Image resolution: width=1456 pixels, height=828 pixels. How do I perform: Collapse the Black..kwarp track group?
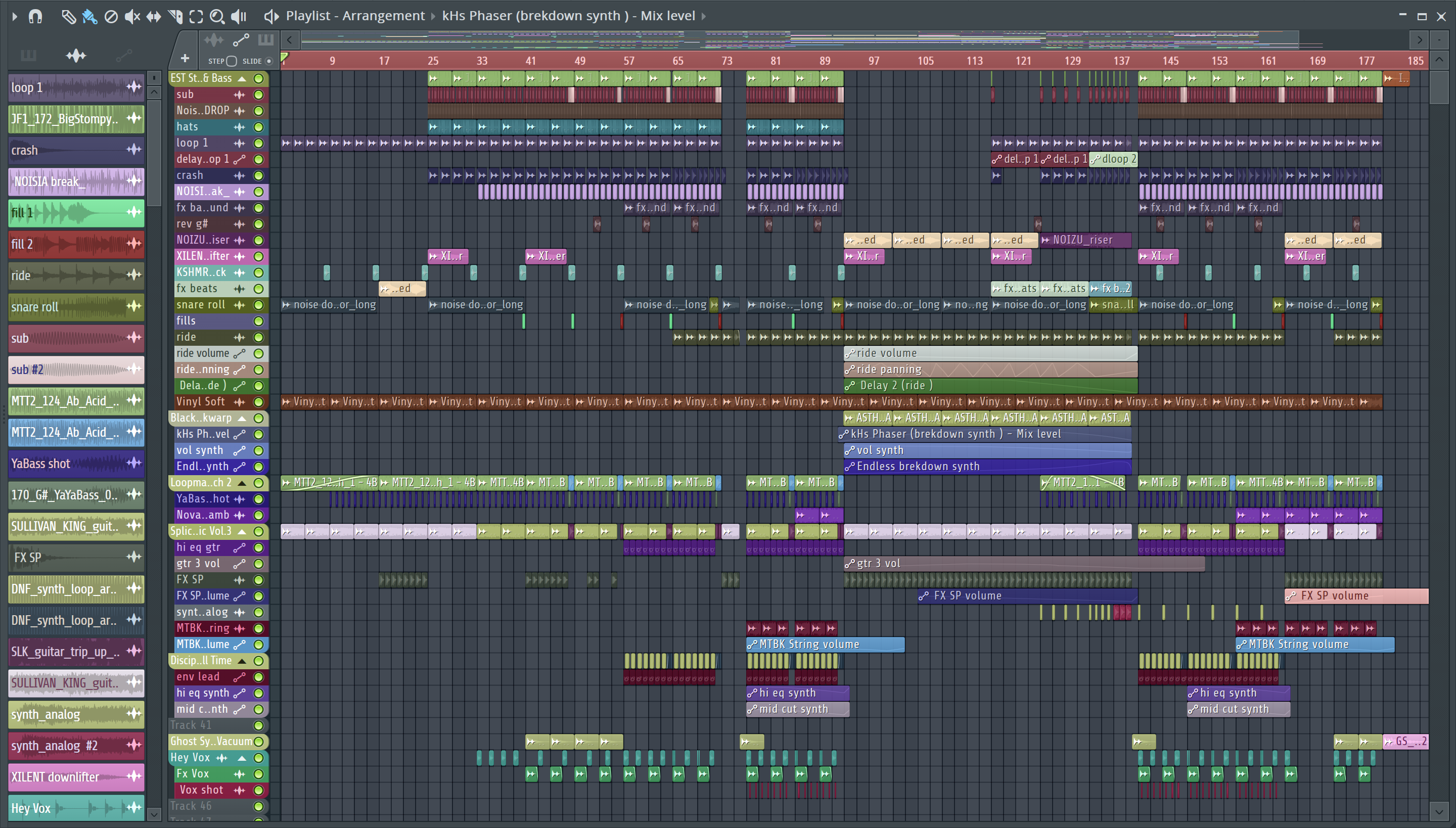tap(242, 418)
